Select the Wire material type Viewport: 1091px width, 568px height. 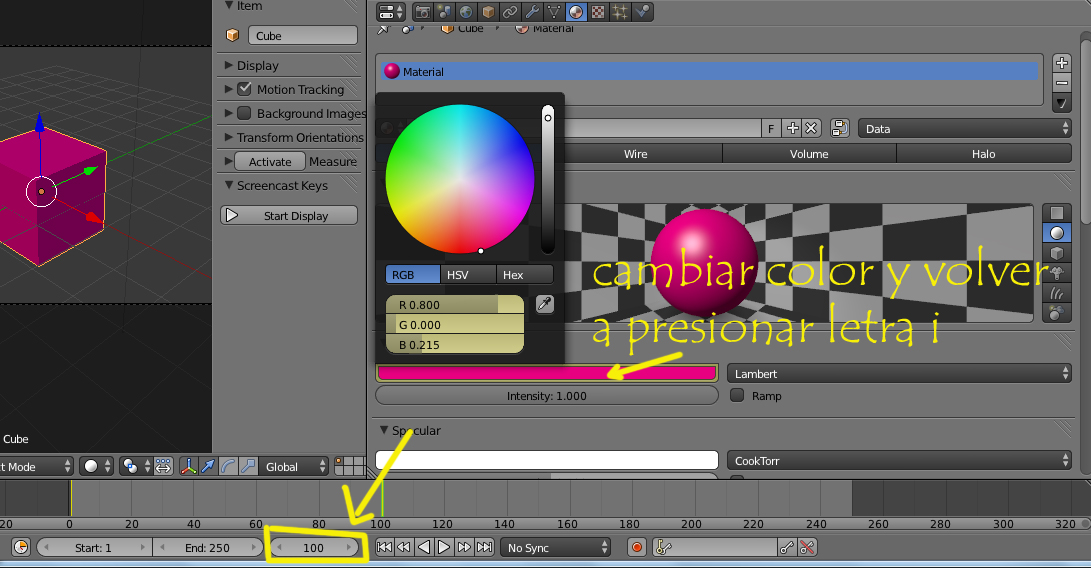click(x=635, y=154)
